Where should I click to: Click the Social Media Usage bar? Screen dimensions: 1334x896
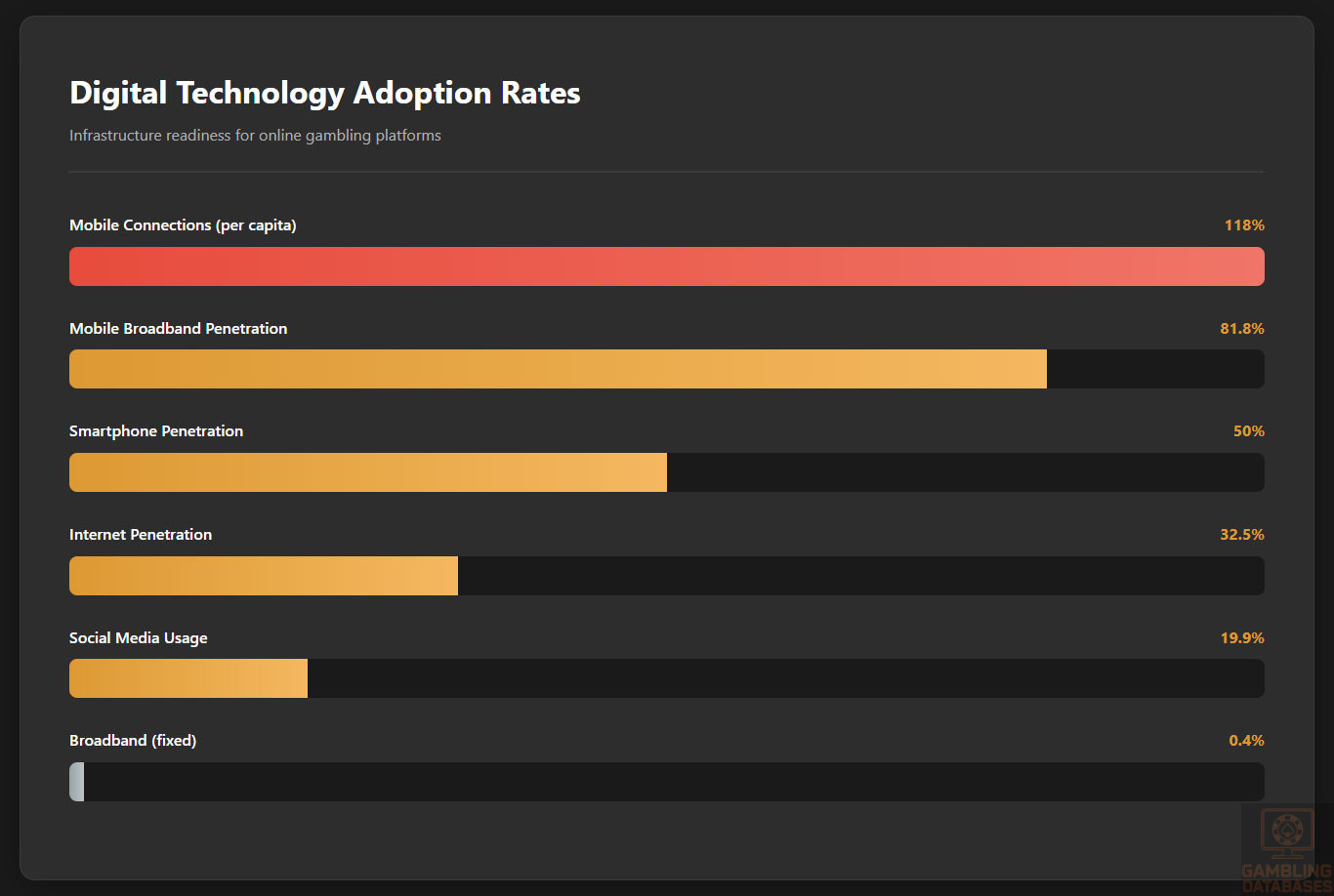(x=188, y=678)
